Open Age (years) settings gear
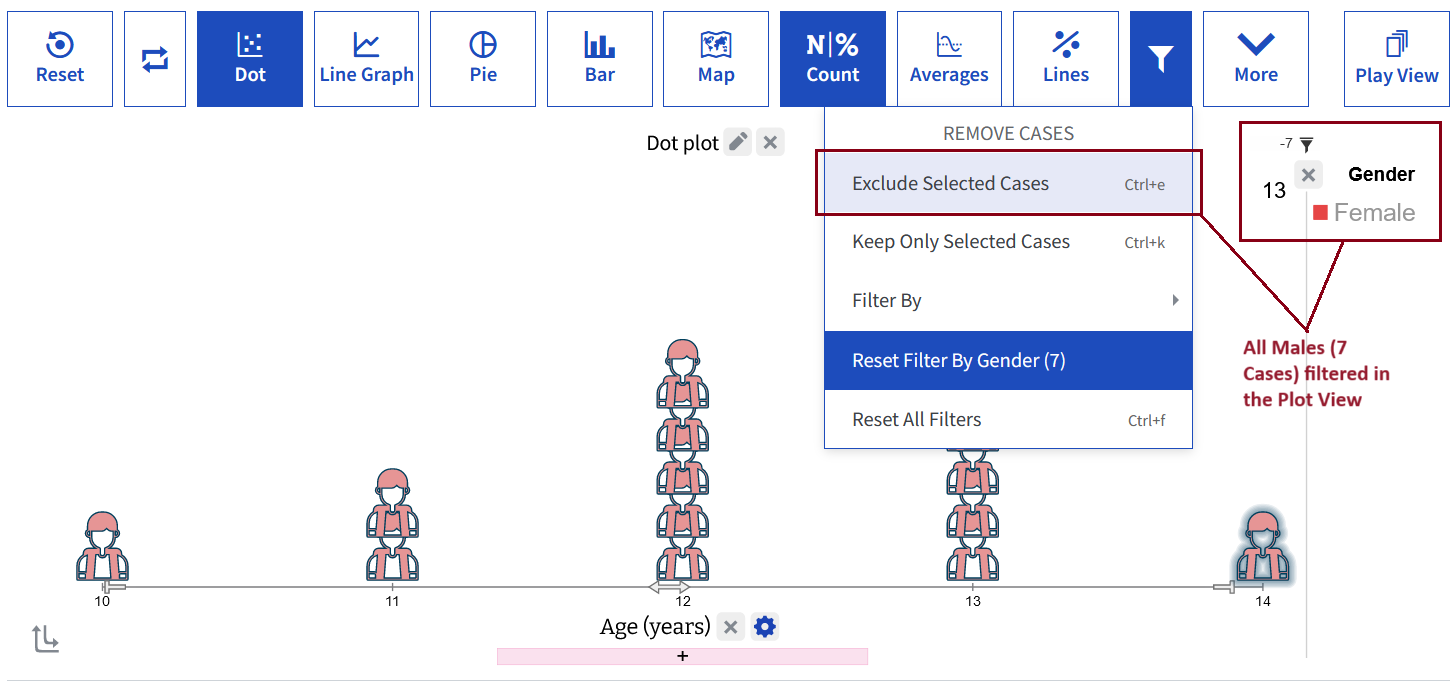1455x681 pixels. [x=765, y=627]
